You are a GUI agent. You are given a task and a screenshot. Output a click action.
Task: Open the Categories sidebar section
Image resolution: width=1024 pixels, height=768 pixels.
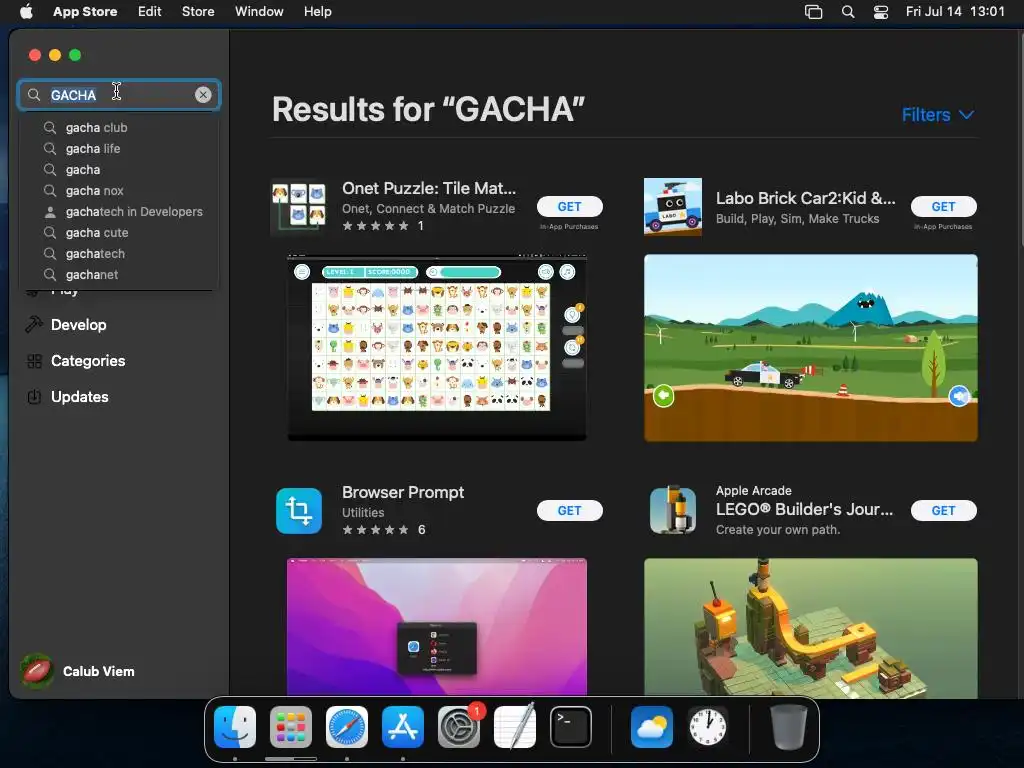click(x=88, y=360)
